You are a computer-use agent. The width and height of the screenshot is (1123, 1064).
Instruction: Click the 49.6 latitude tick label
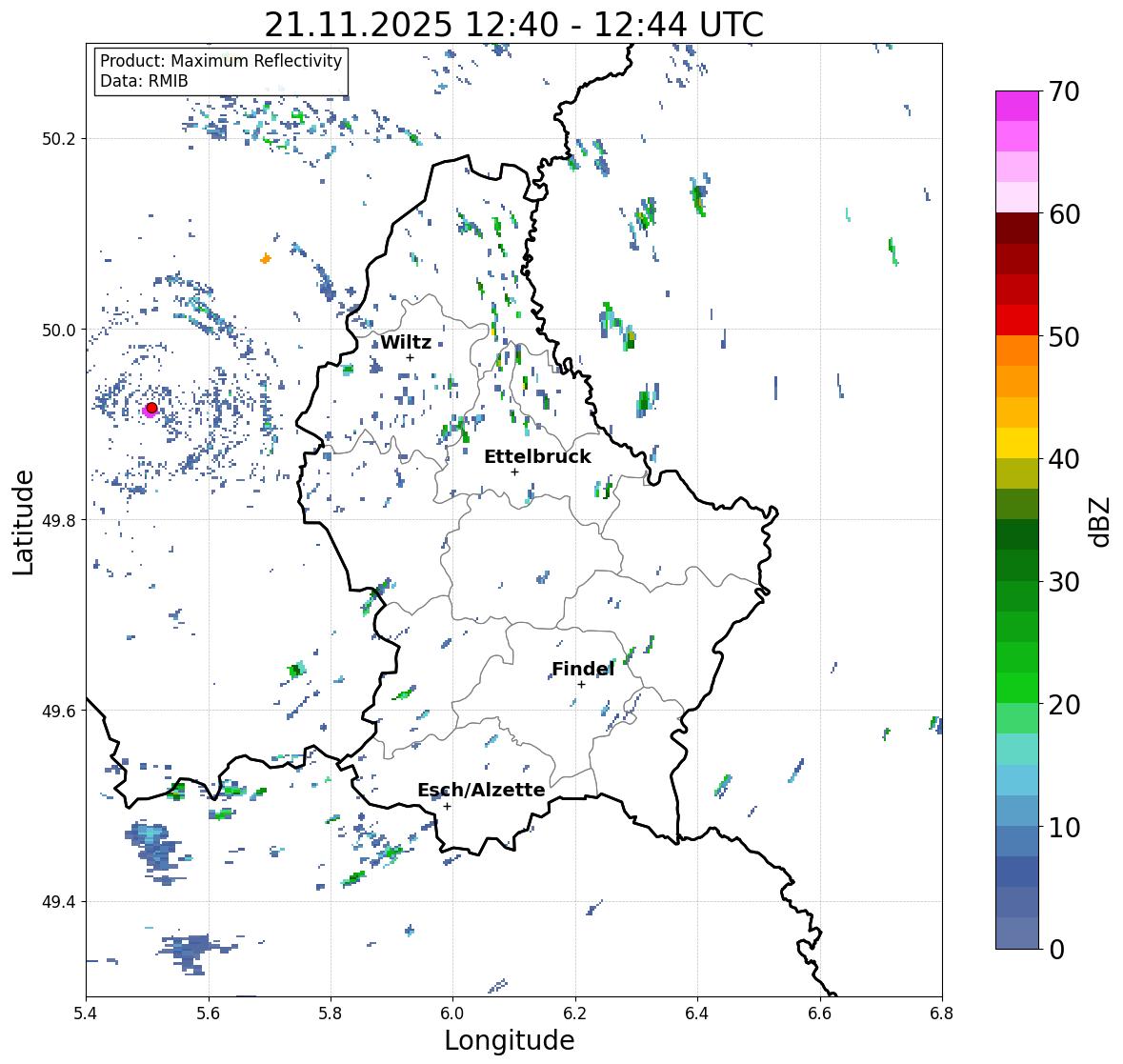click(x=59, y=711)
